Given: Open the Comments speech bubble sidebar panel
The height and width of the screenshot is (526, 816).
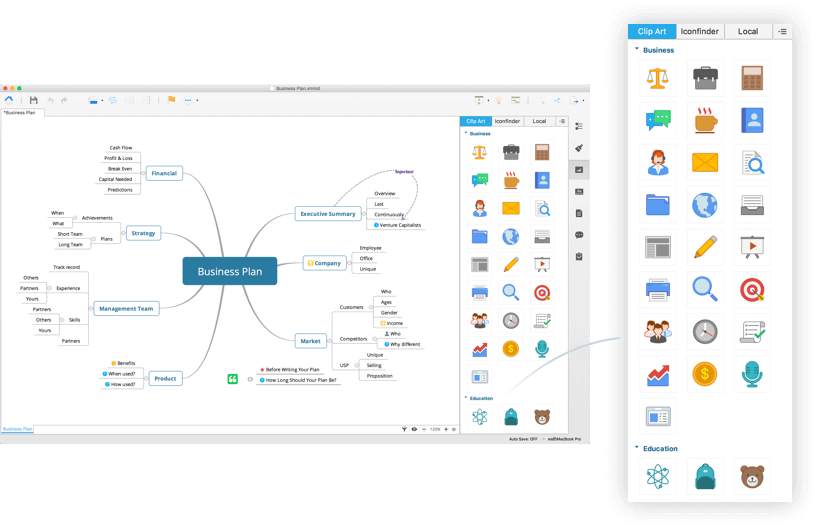Looking at the screenshot, I should pos(579,235).
